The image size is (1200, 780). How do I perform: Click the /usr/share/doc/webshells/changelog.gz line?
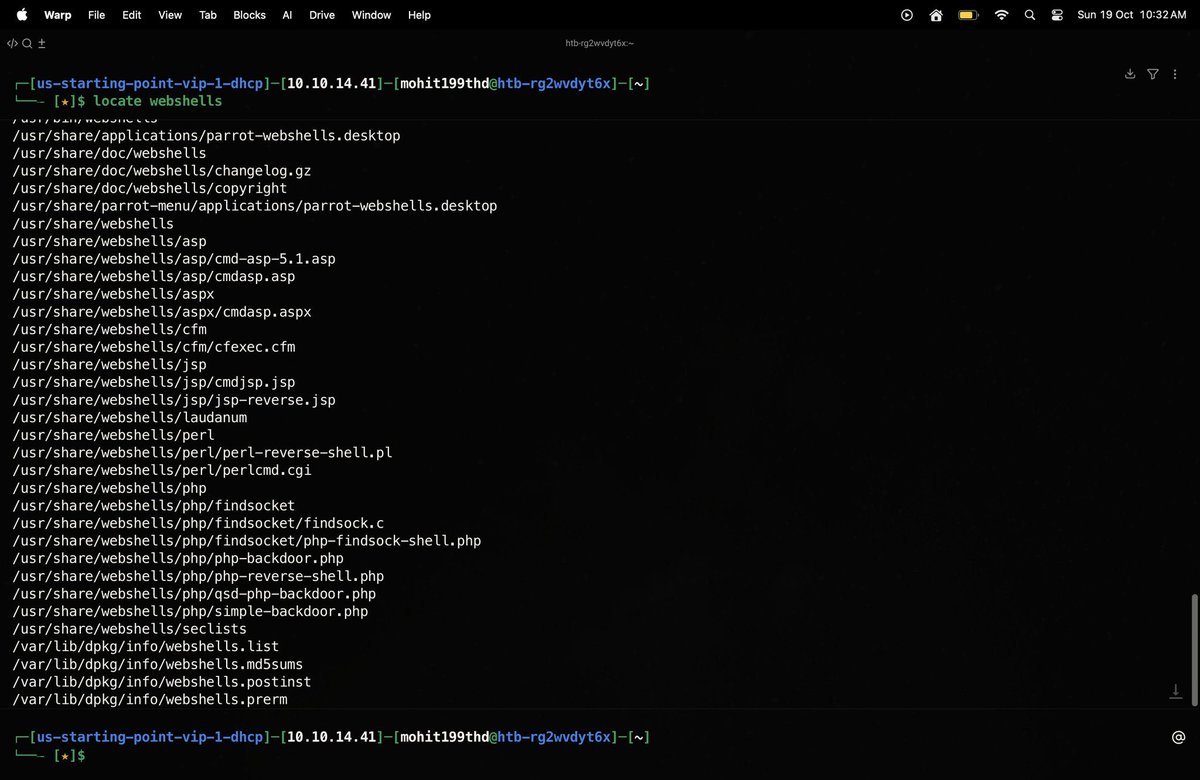pyautogui.click(x=162, y=170)
